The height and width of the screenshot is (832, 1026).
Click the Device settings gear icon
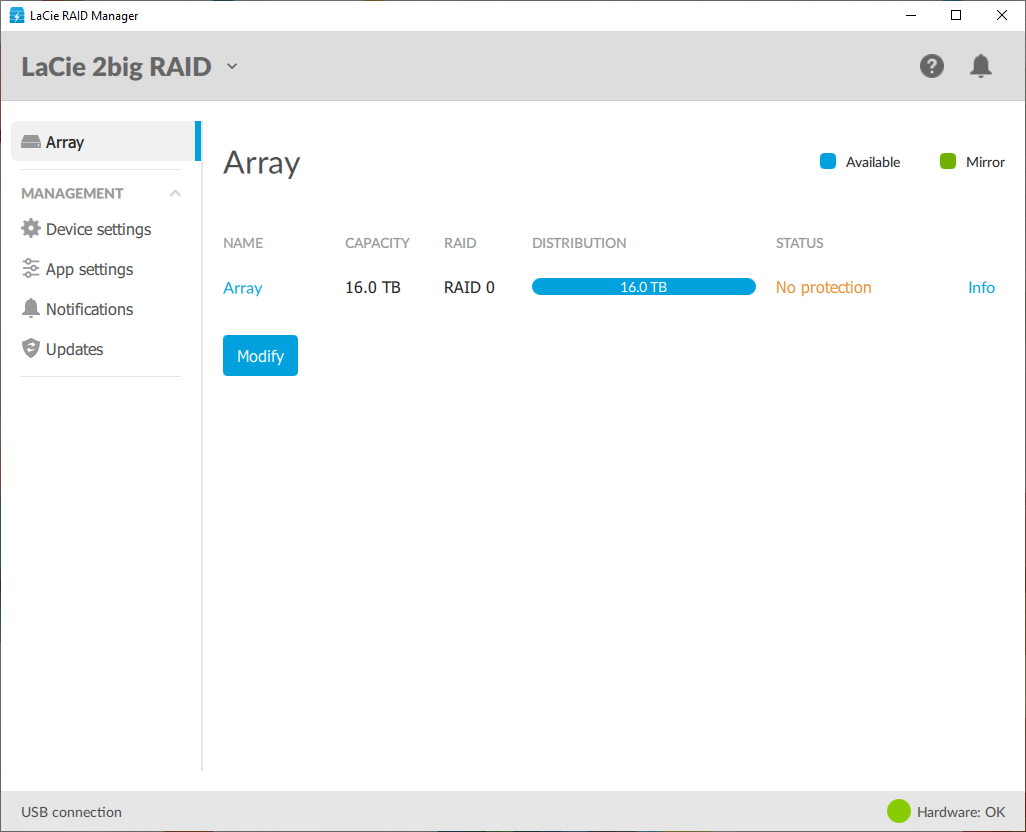tap(30, 228)
